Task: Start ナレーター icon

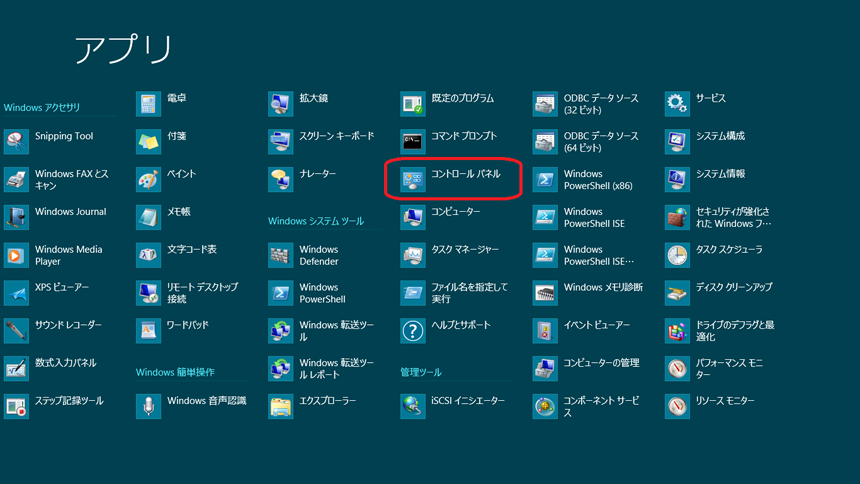Action: tap(280, 179)
